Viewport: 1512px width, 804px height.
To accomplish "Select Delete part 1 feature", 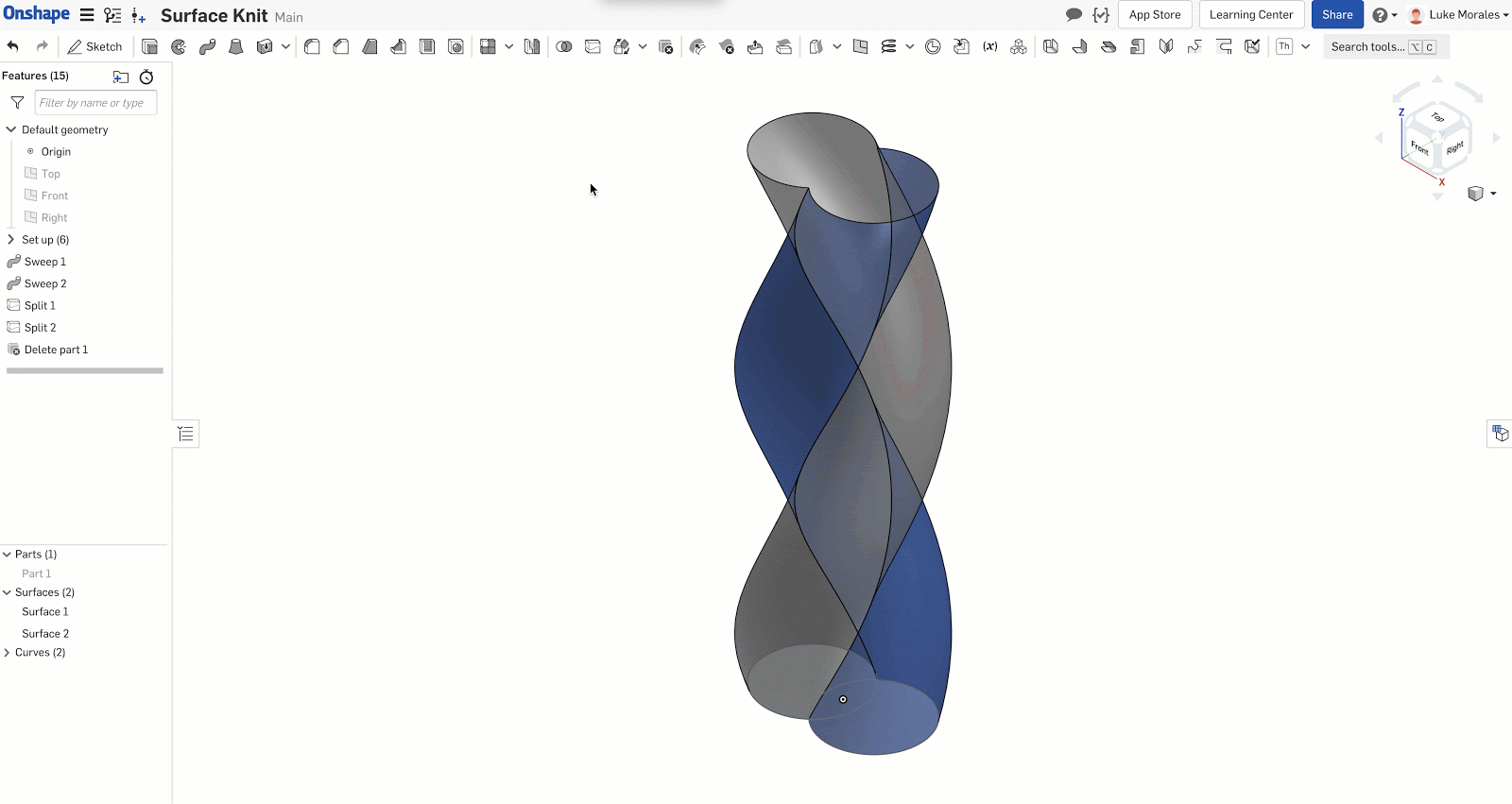I will coord(56,350).
